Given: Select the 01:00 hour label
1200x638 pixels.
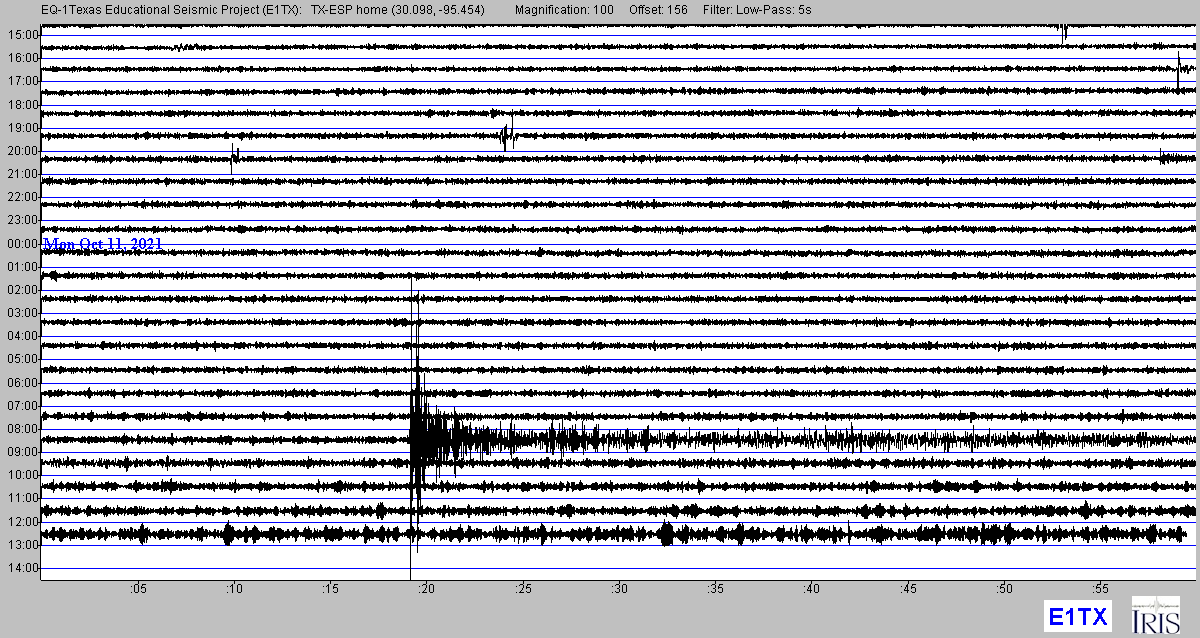Looking at the screenshot, I should [22, 267].
